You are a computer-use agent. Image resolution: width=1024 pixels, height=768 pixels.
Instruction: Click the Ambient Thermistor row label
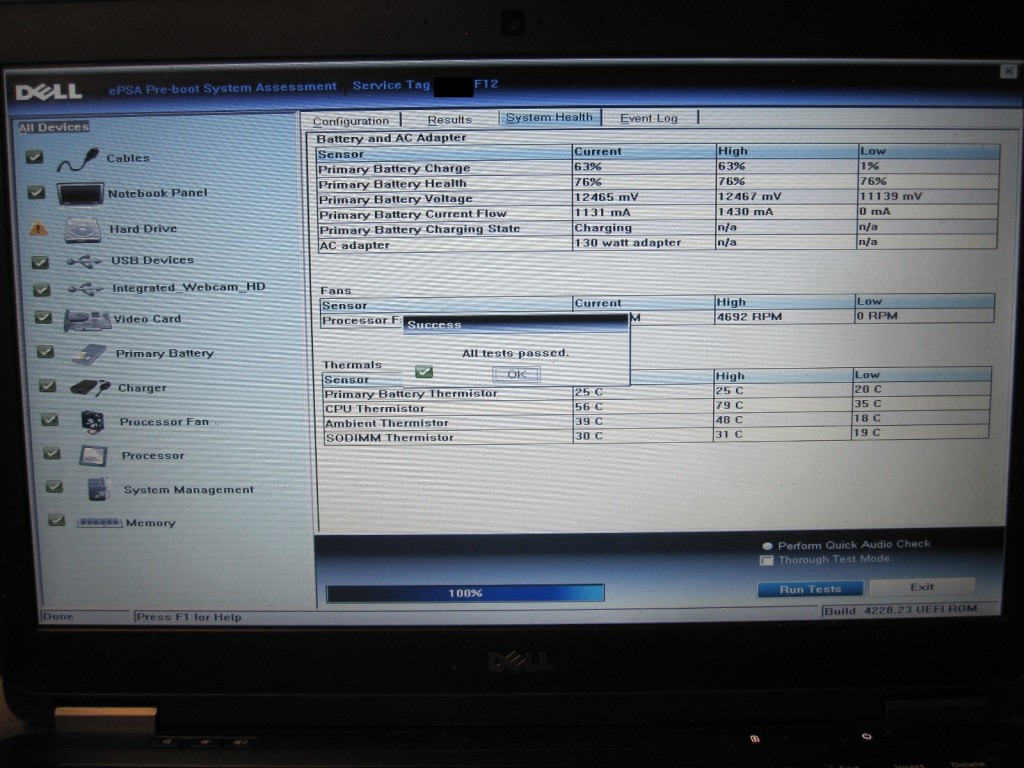tap(387, 423)
